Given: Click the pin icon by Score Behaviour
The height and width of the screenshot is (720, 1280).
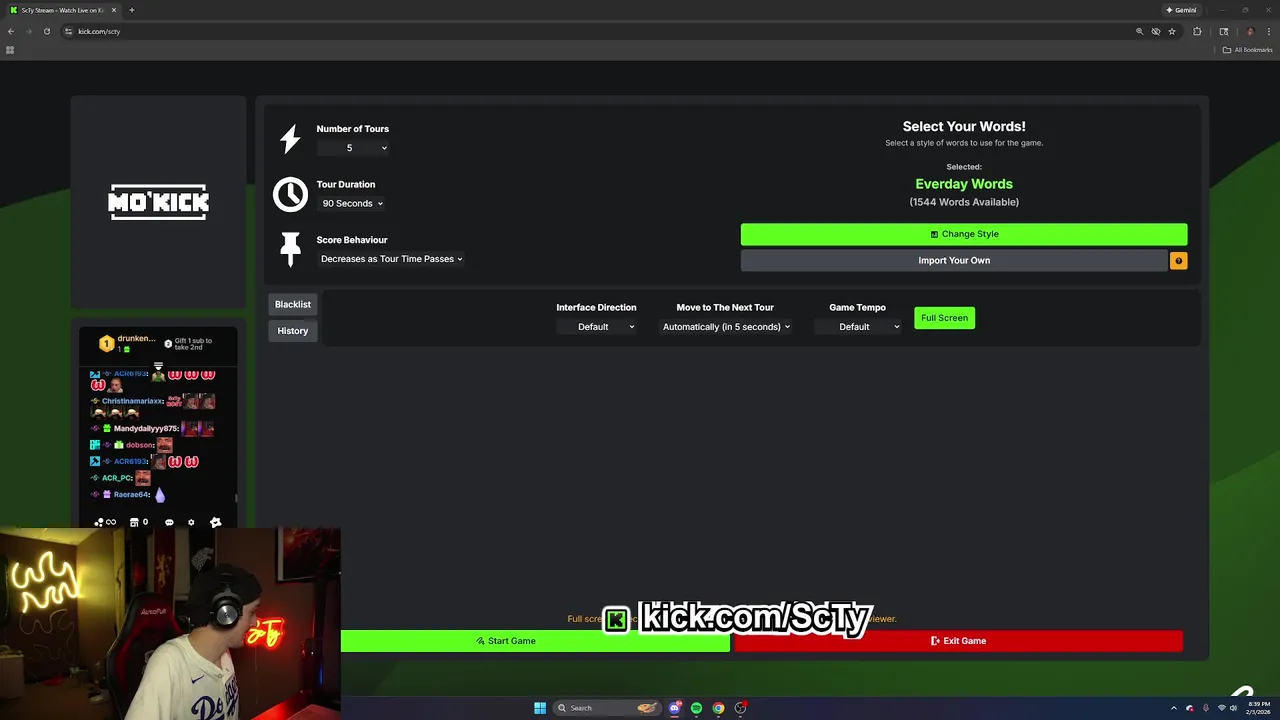Looking at the screenshot, I should [x=290, y=249].
